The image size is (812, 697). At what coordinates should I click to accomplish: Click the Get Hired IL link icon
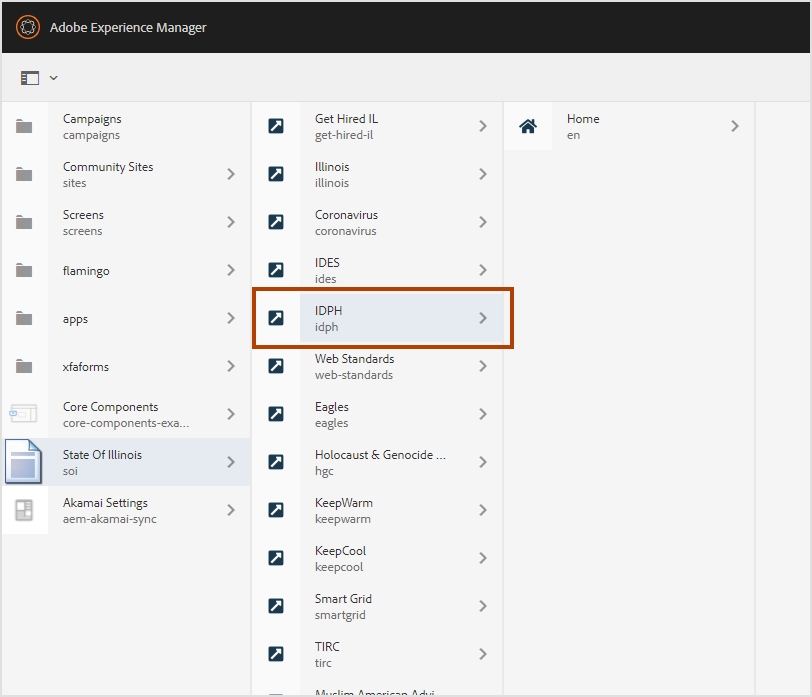click(276, 126)
